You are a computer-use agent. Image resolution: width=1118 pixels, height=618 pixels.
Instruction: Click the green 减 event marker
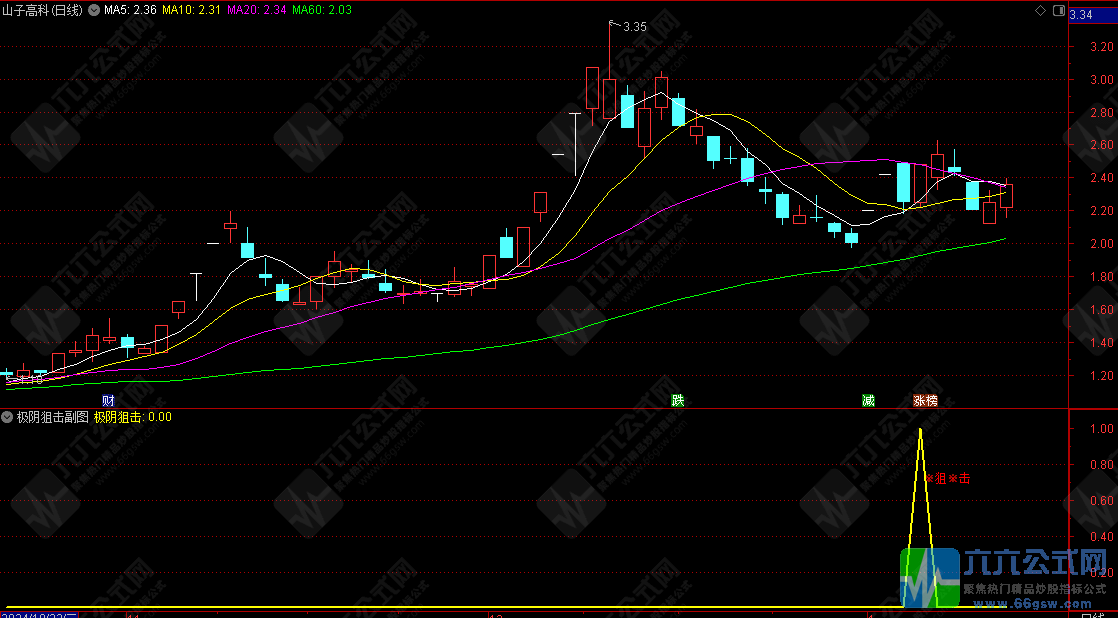pyautogui.click(x=868, y=400)
